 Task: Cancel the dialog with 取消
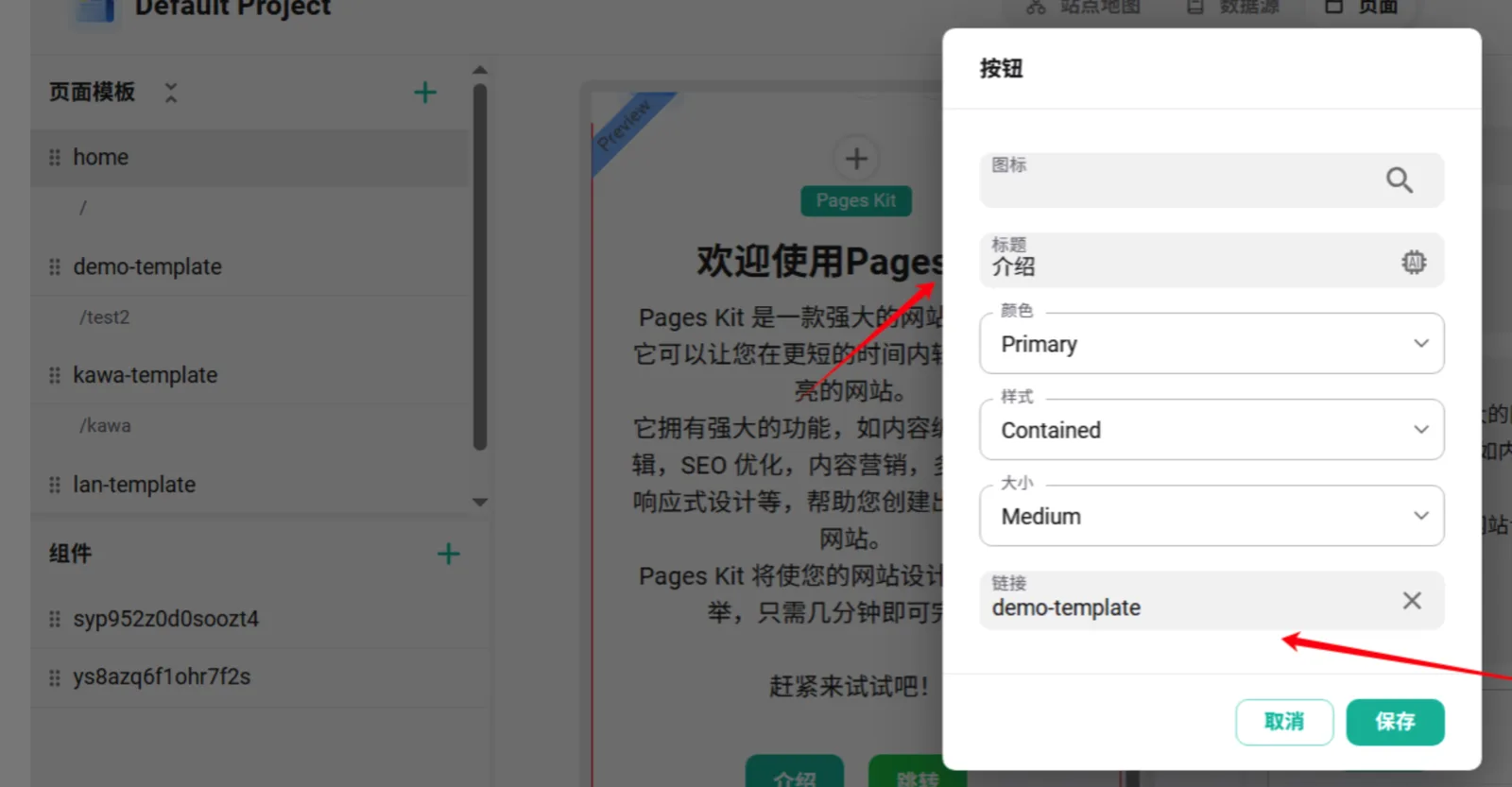[1284, 722]
